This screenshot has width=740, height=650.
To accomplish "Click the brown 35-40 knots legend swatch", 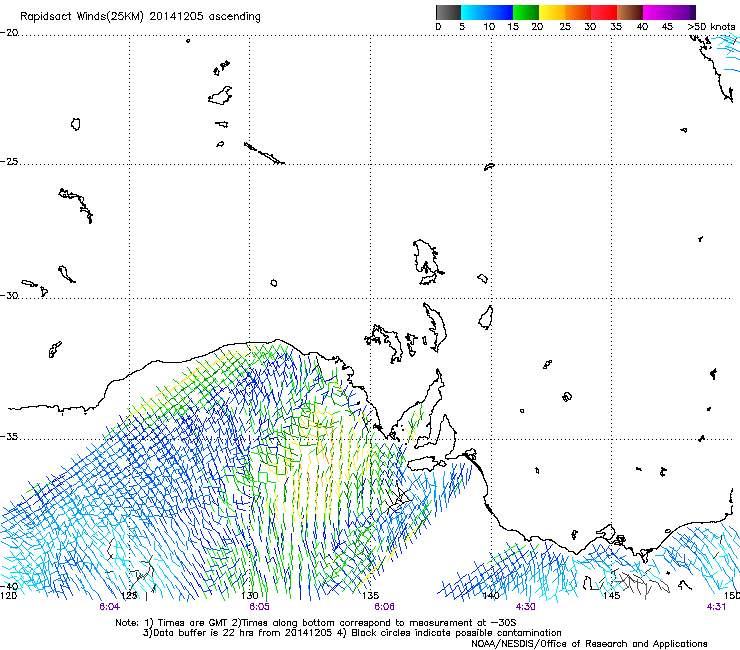I will click(630, 12).
